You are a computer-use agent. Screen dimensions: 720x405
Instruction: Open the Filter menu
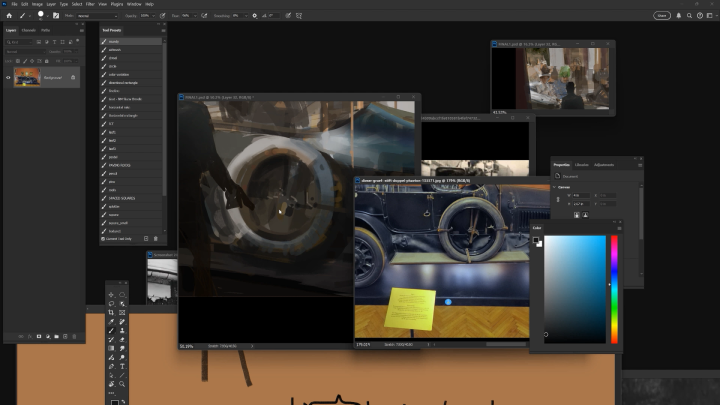coord(90,4)
